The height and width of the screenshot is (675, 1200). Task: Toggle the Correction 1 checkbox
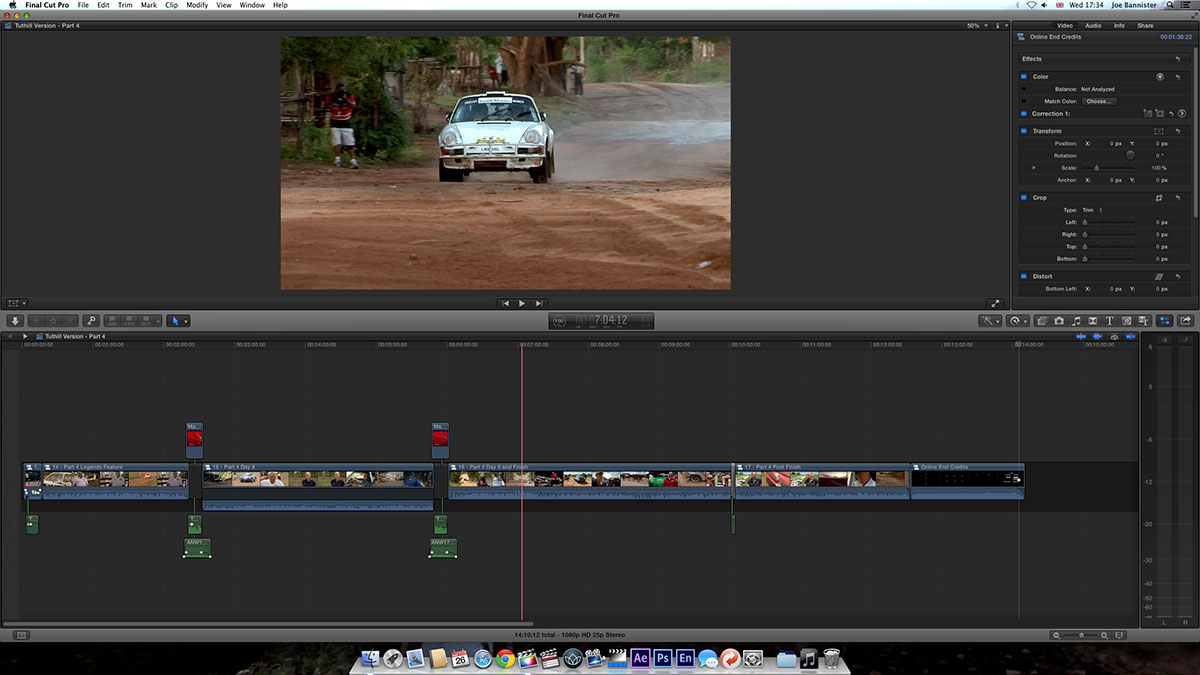tap(1024, 114)
